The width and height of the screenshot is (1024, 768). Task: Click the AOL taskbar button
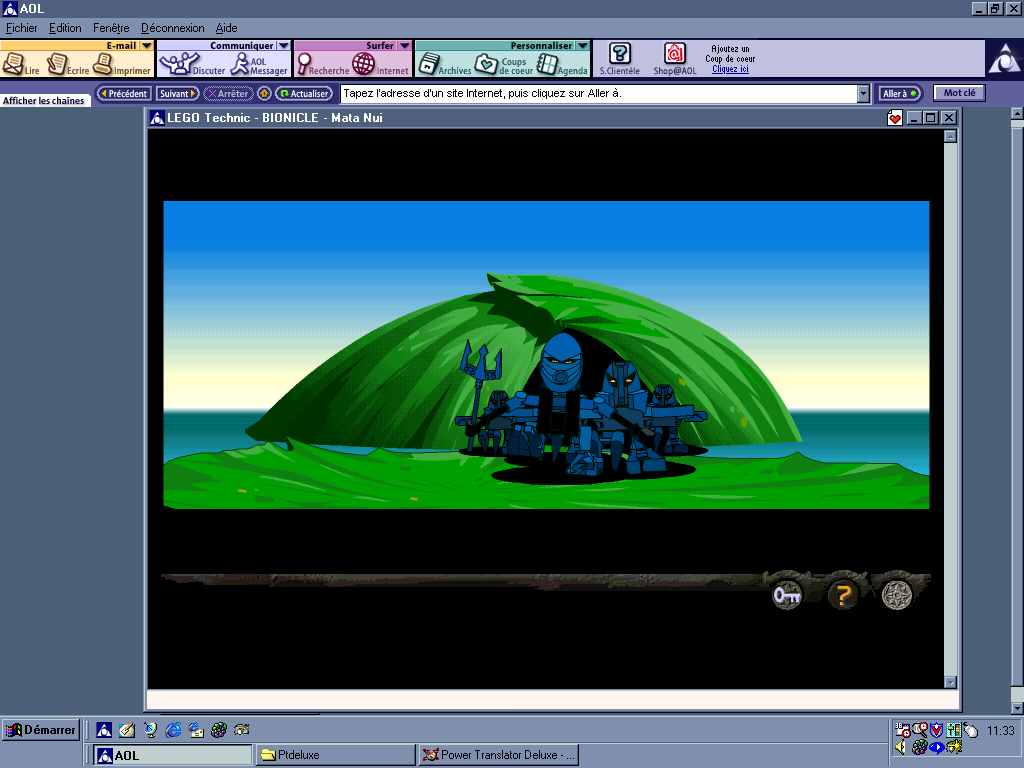click(x=172, y=756)
